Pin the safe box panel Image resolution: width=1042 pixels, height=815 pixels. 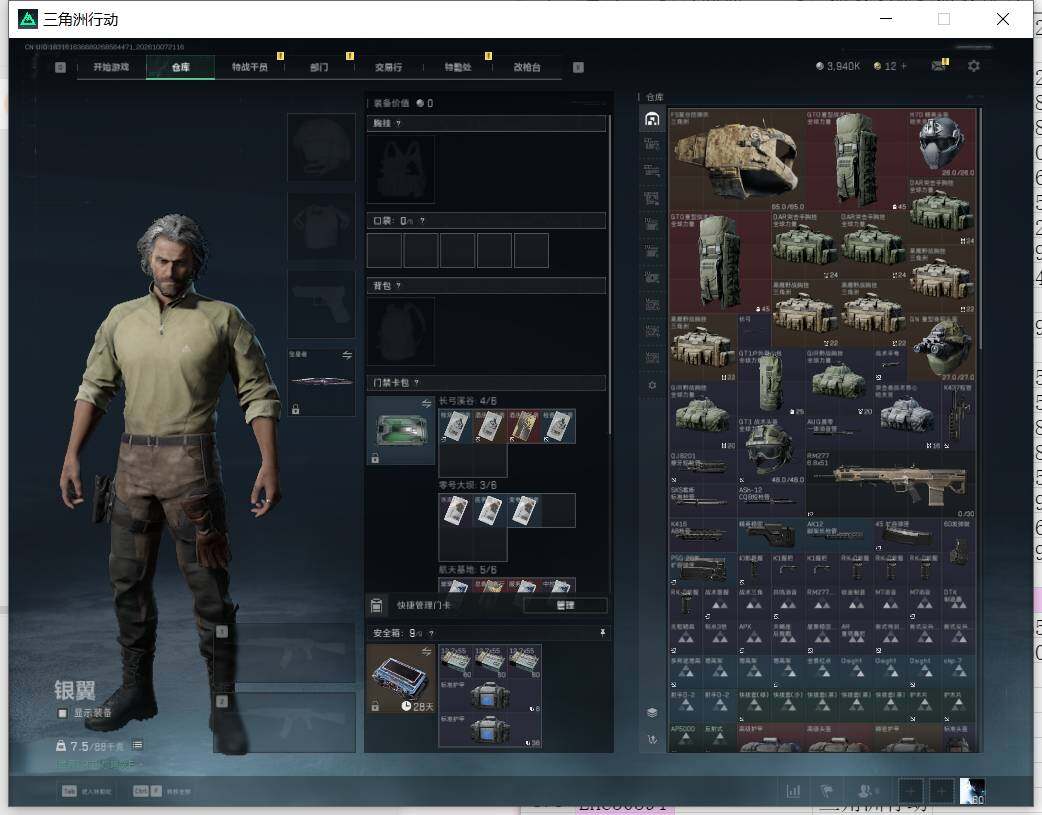(602, 633)
